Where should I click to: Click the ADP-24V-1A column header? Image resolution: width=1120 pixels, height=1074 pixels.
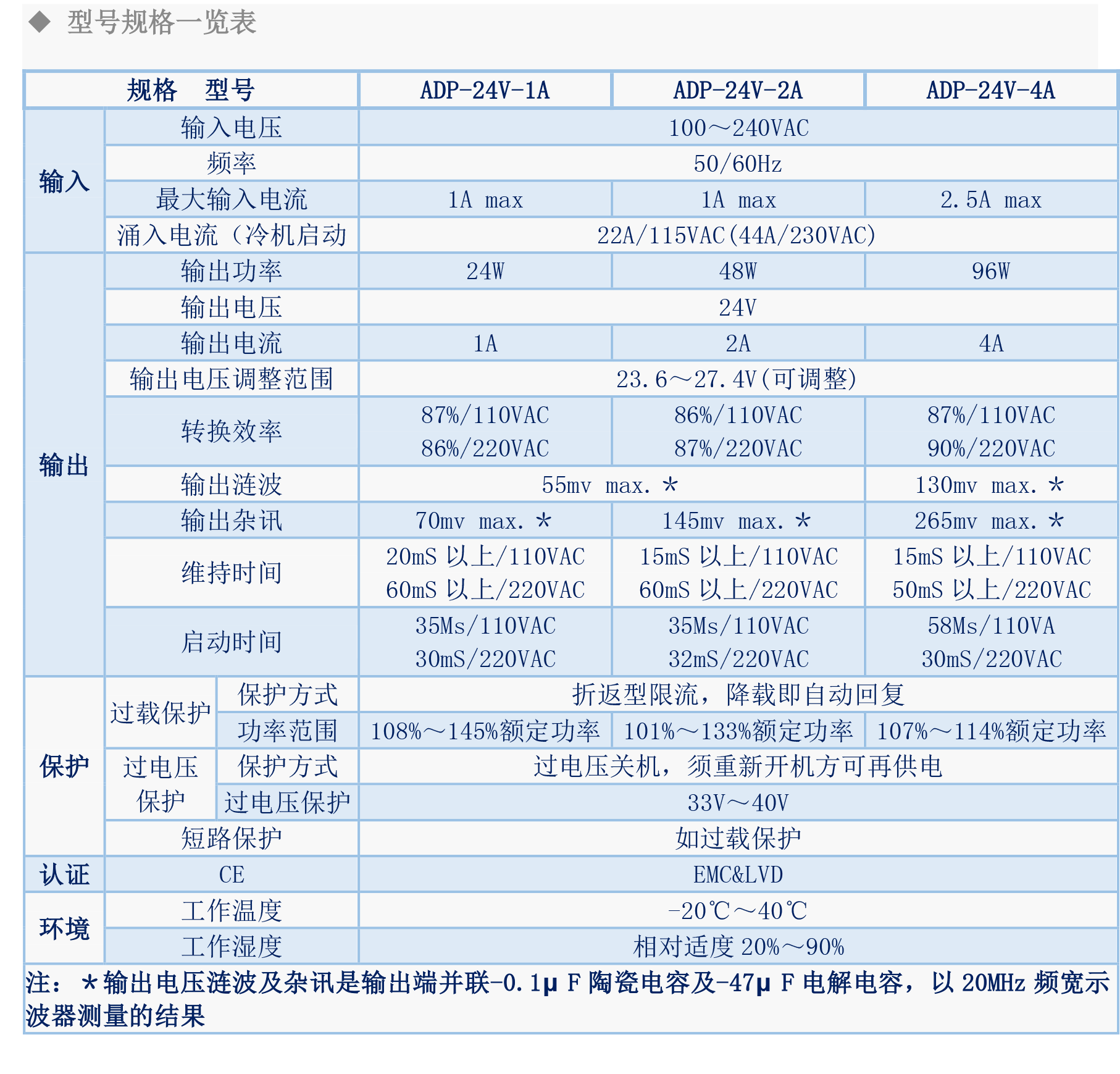pyautogui.click(x=485, y=90)
